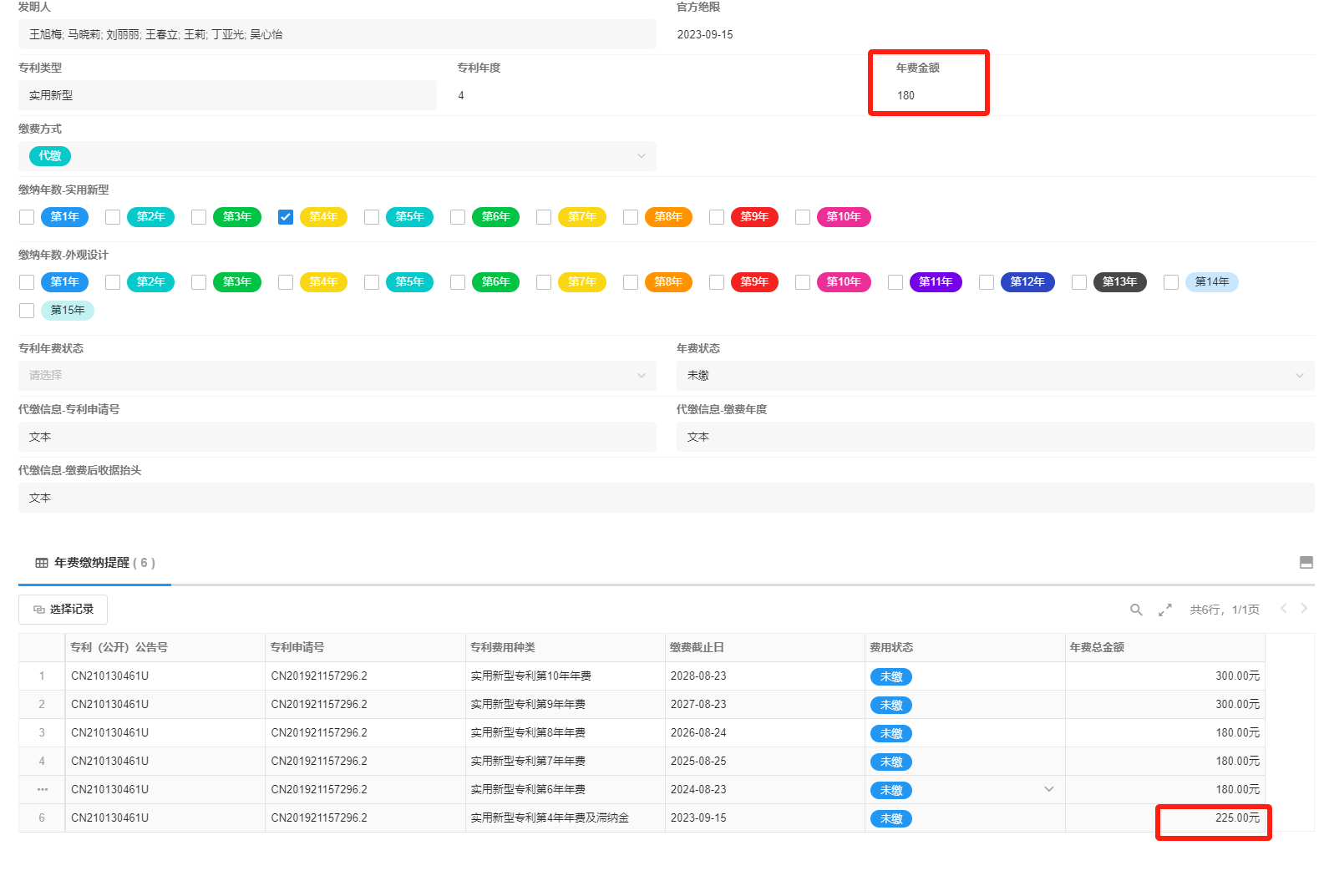Click the 缴费截止日 column header

pos(697,647)
